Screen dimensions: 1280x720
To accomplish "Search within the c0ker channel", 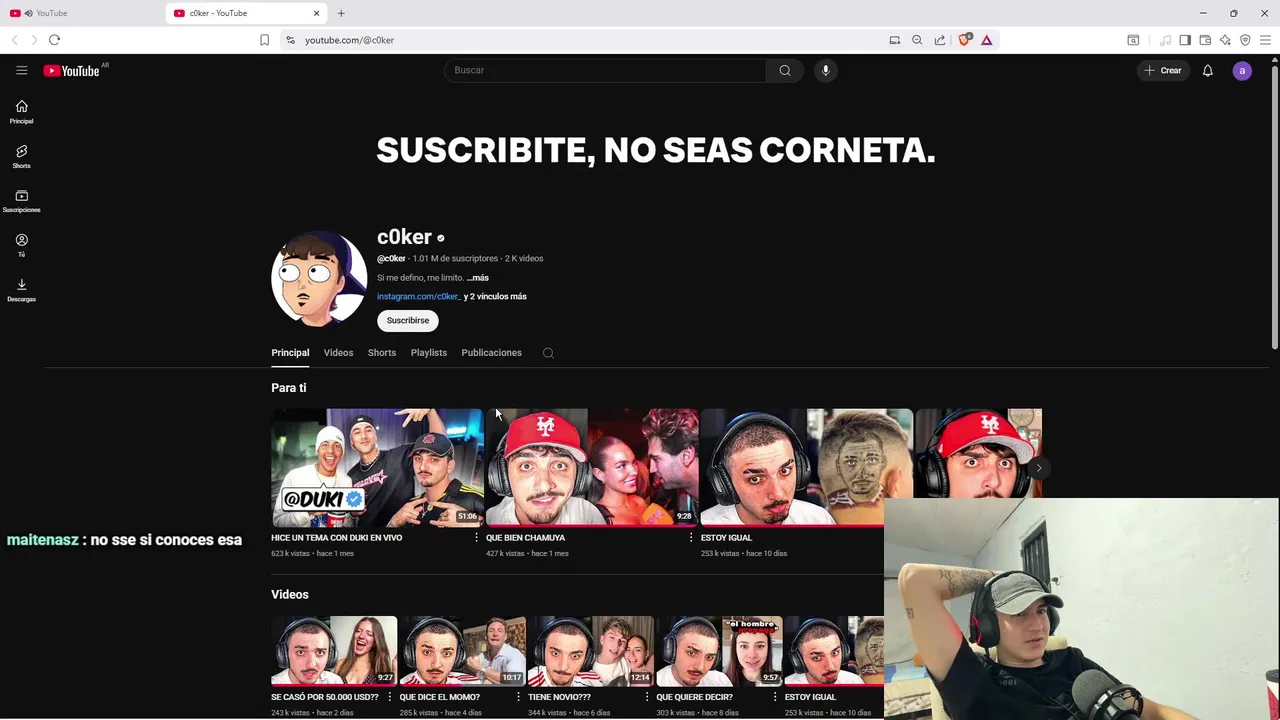I will [548, 353].
